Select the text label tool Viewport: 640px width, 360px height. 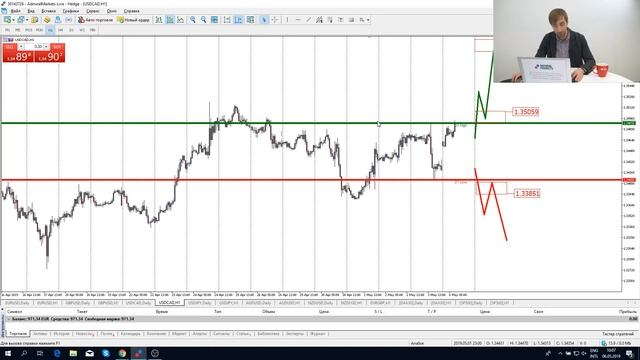tap(351, 20)
